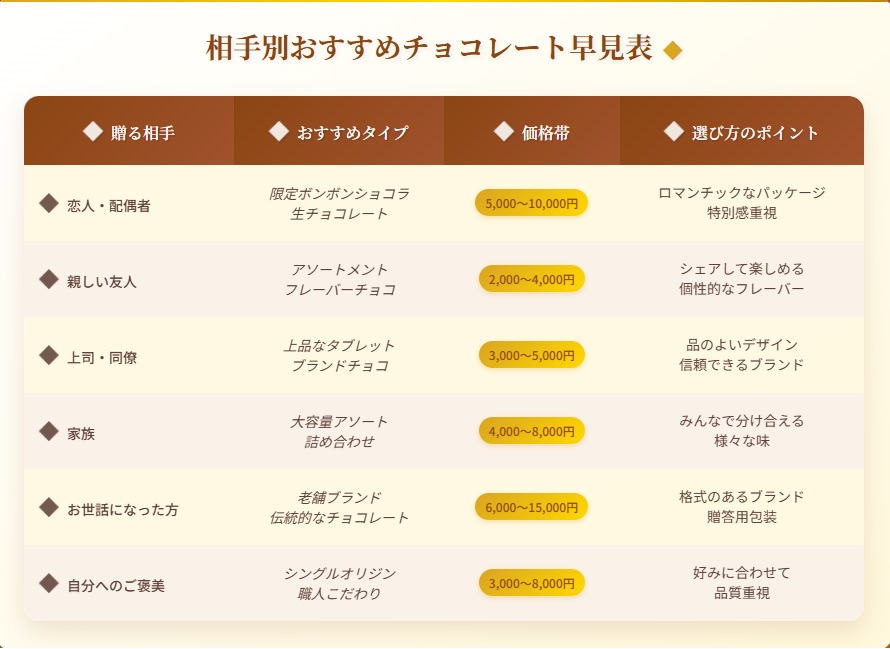Click the diamond icon in 贈る相手 header
The height and width of the screenshot is (649, 890).
pyautogui.click(x=93, y=131)
